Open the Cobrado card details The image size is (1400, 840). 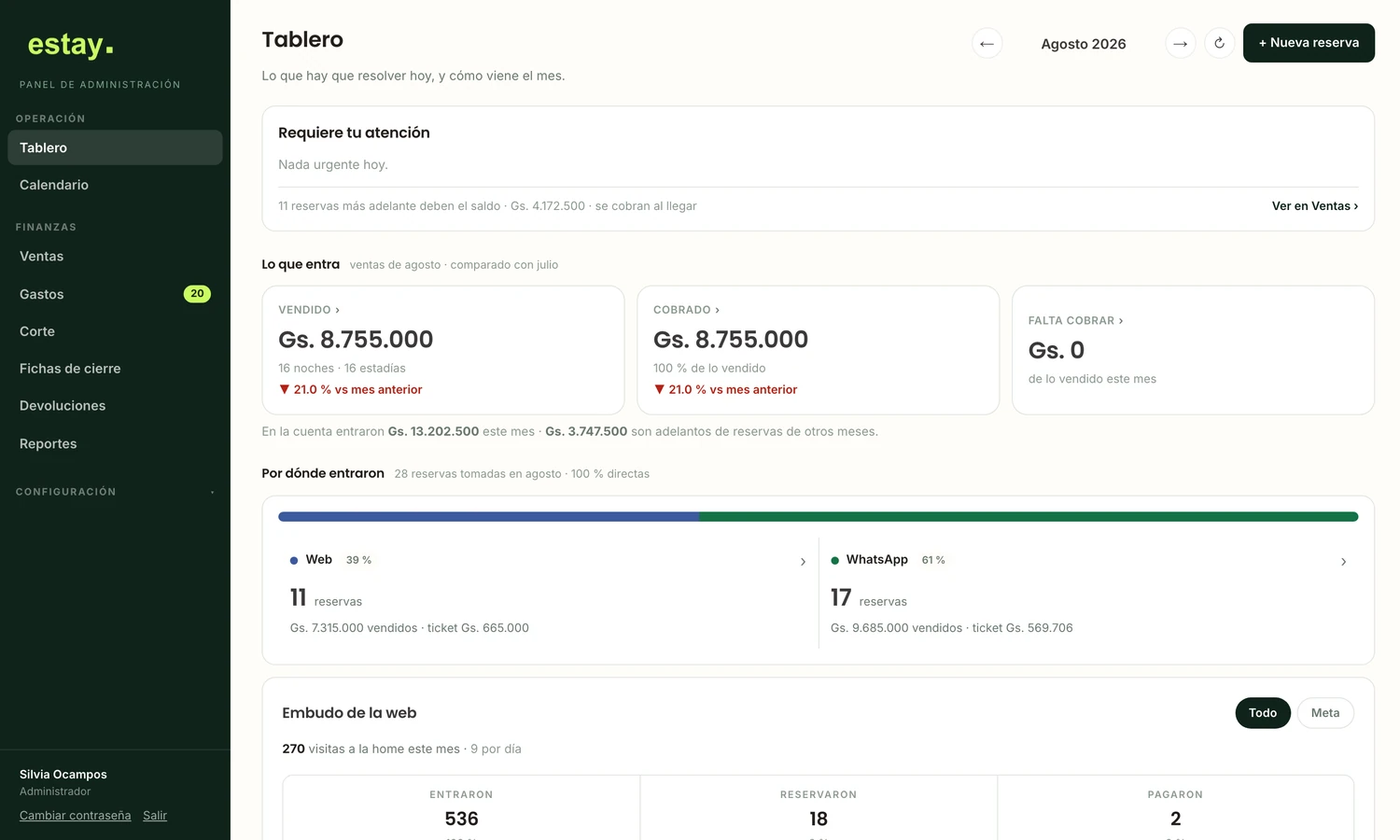[818, 350]
